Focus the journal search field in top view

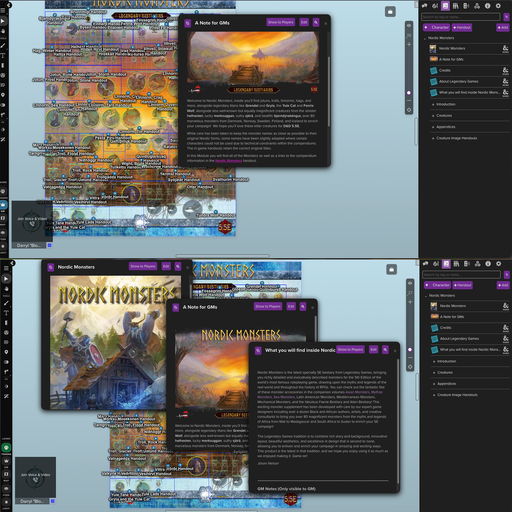tap(461, 17)
